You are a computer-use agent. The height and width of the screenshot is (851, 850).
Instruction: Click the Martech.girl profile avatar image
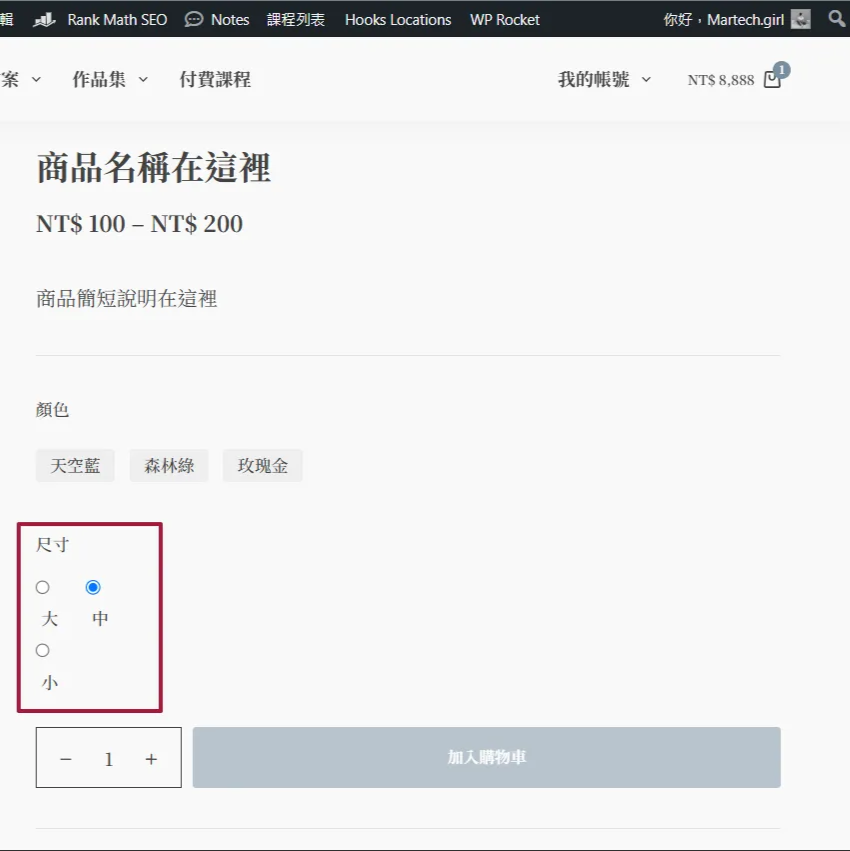pyautogui.click(x=800, y=18)
